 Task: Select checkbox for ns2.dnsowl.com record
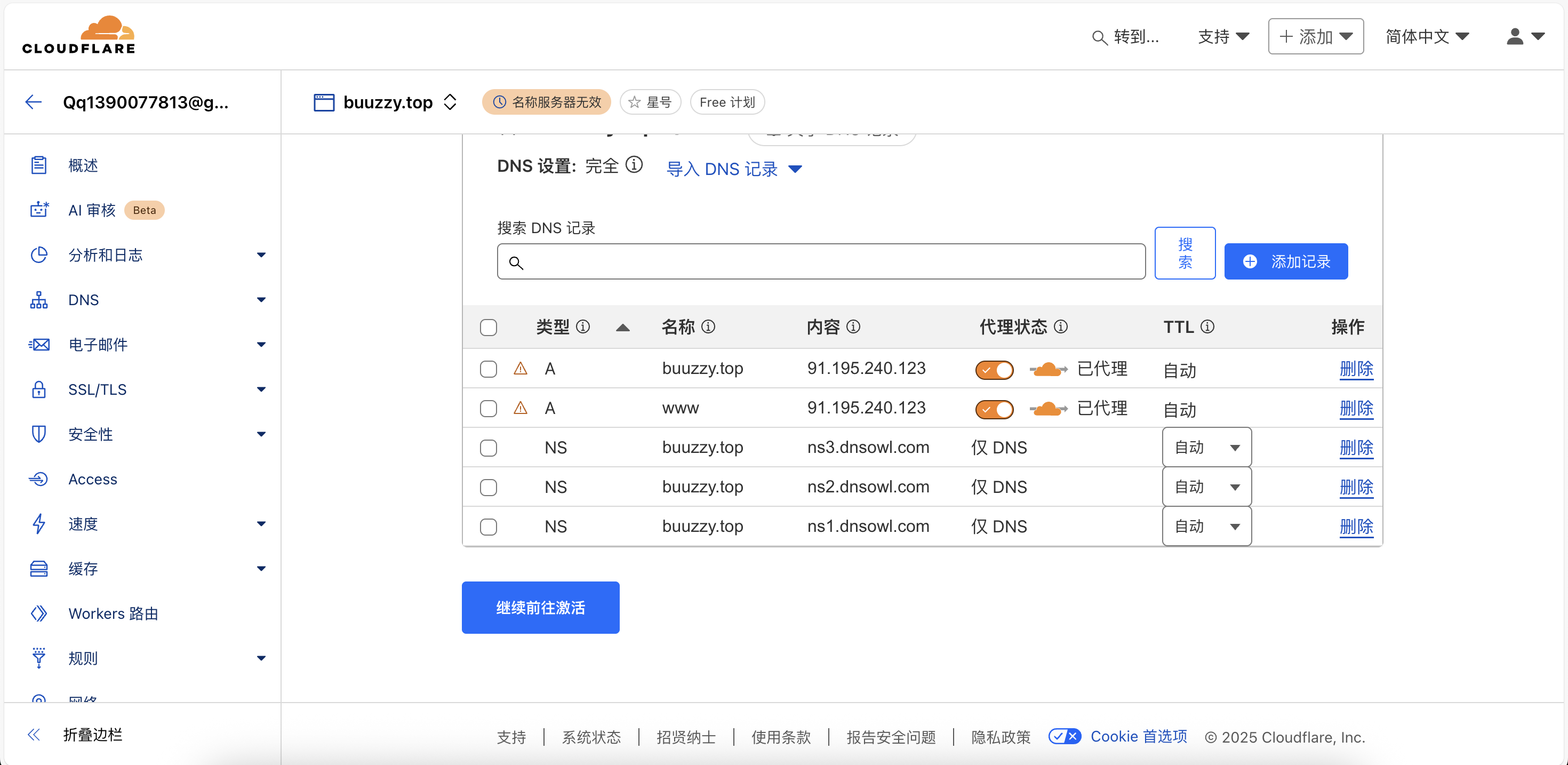coord(489,487)
